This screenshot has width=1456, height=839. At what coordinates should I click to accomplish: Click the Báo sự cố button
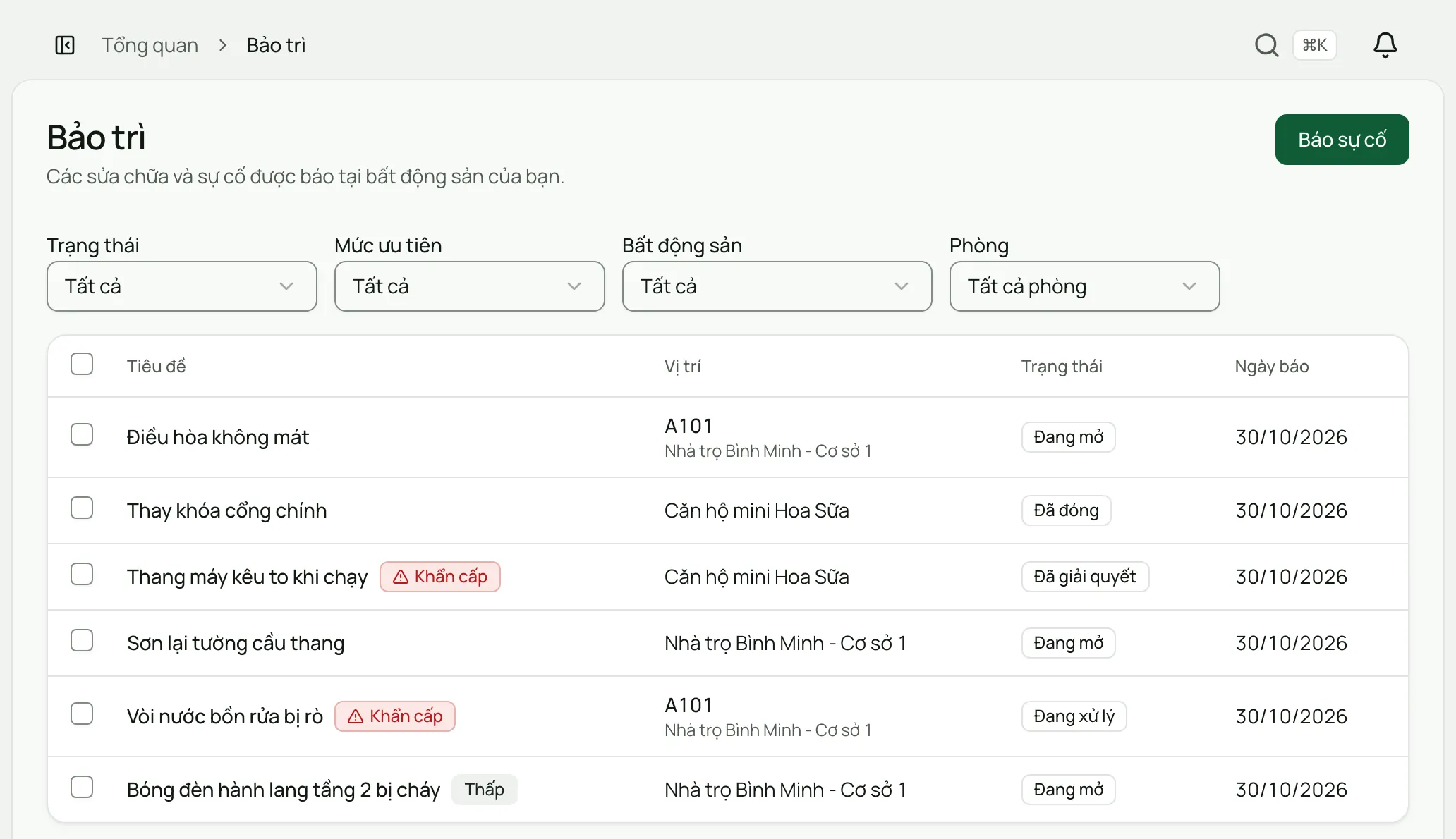tap(1342, 140)
